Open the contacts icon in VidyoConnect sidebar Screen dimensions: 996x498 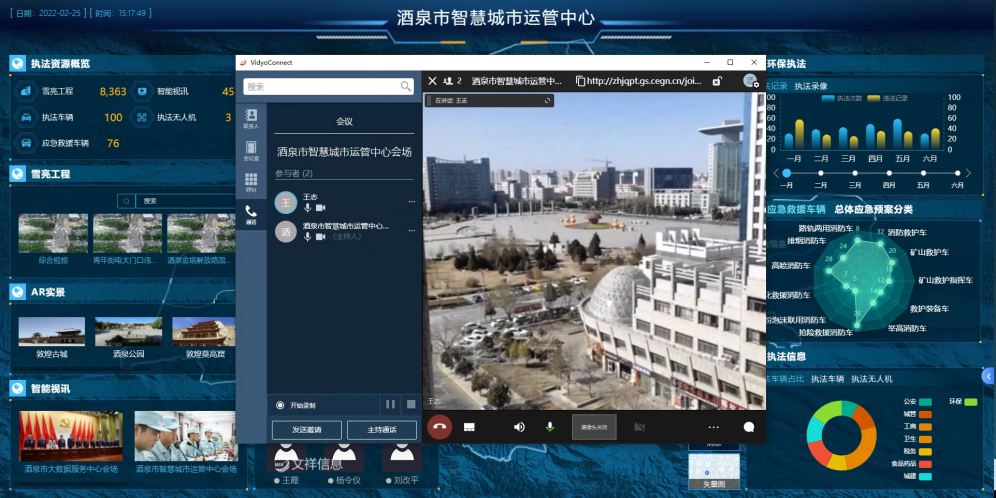[251, 118]
